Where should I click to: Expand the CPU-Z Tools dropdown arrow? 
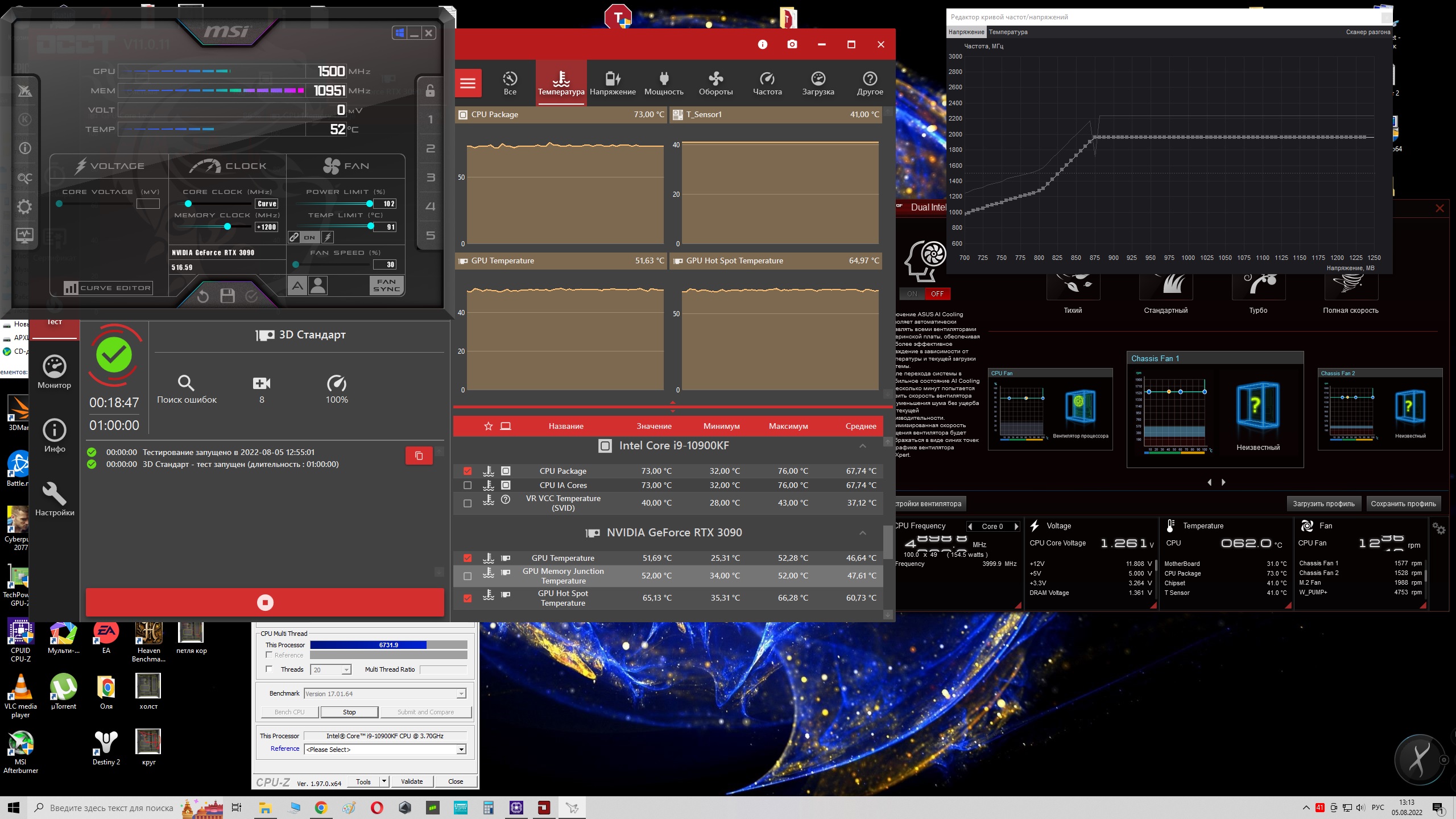click(x=384, y=781)
